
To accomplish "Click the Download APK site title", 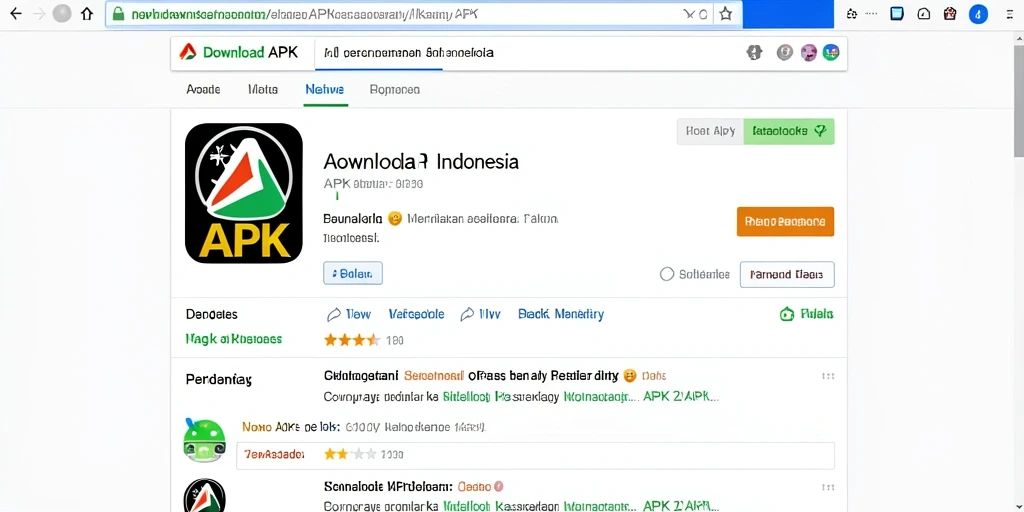I will (250, 52).
